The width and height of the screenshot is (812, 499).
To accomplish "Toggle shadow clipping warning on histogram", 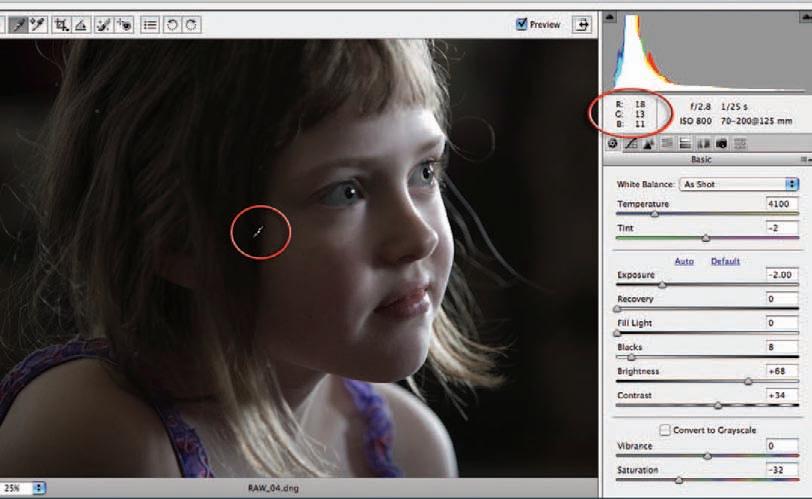I will coord(610,17).
